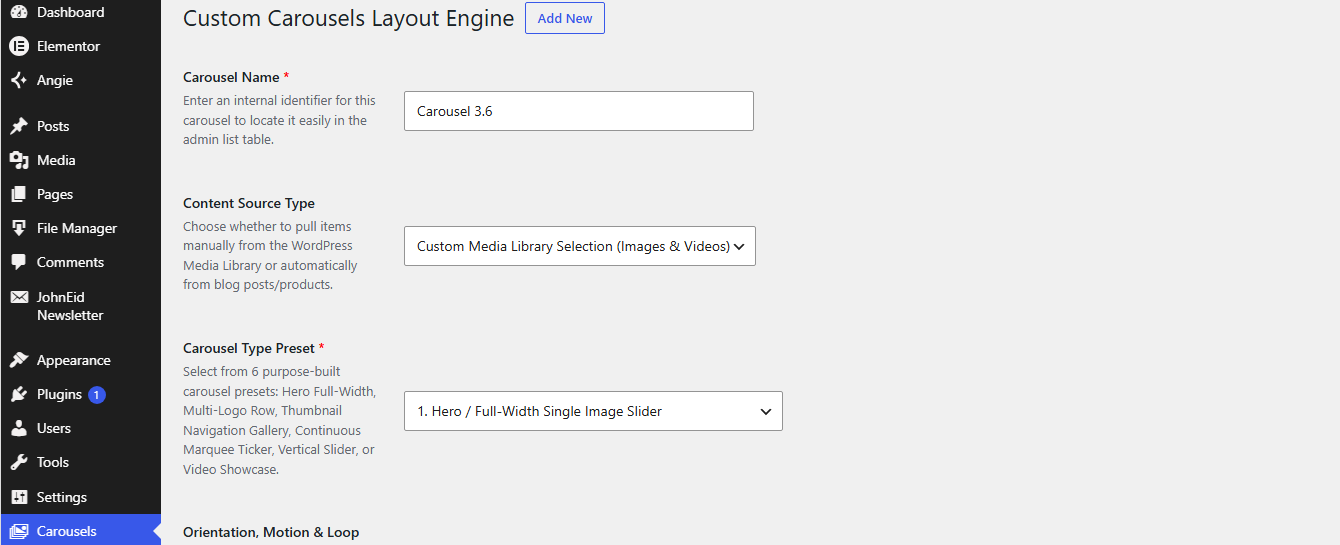
Task: Click the Pages document icon
Action: [x=18, y=194]
